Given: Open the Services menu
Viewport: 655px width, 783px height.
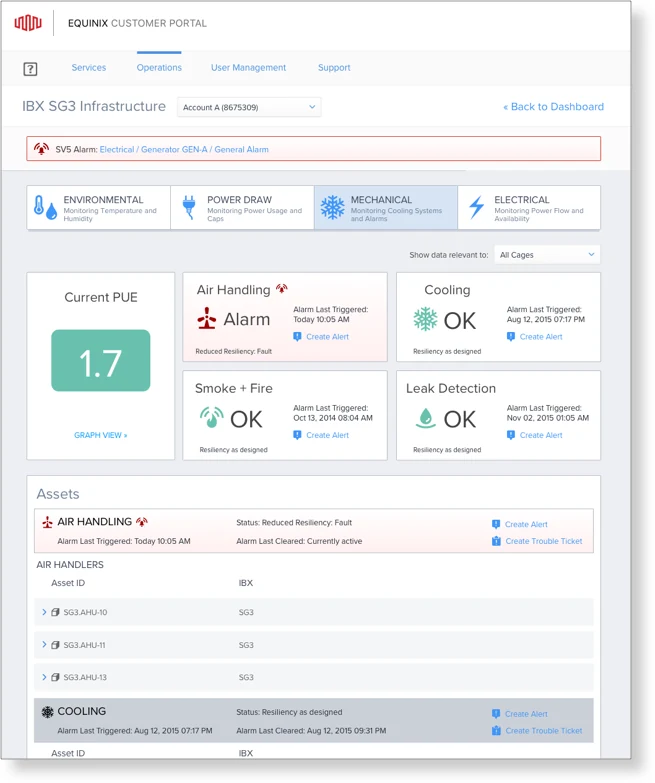Looking at the screenshot, I should click(89, 67).
